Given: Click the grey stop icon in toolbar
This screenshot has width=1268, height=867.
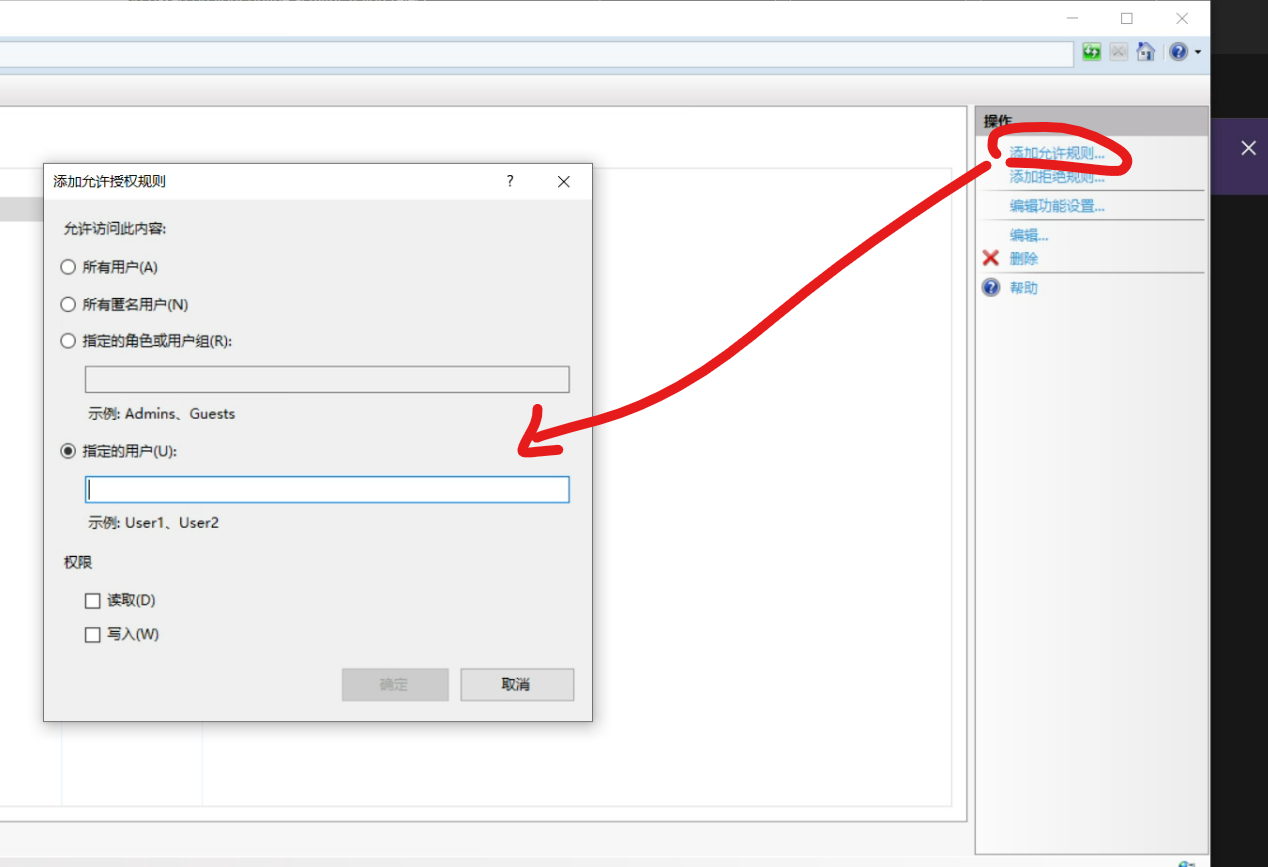Looking at the screenshot, I should click(1119, 52).
